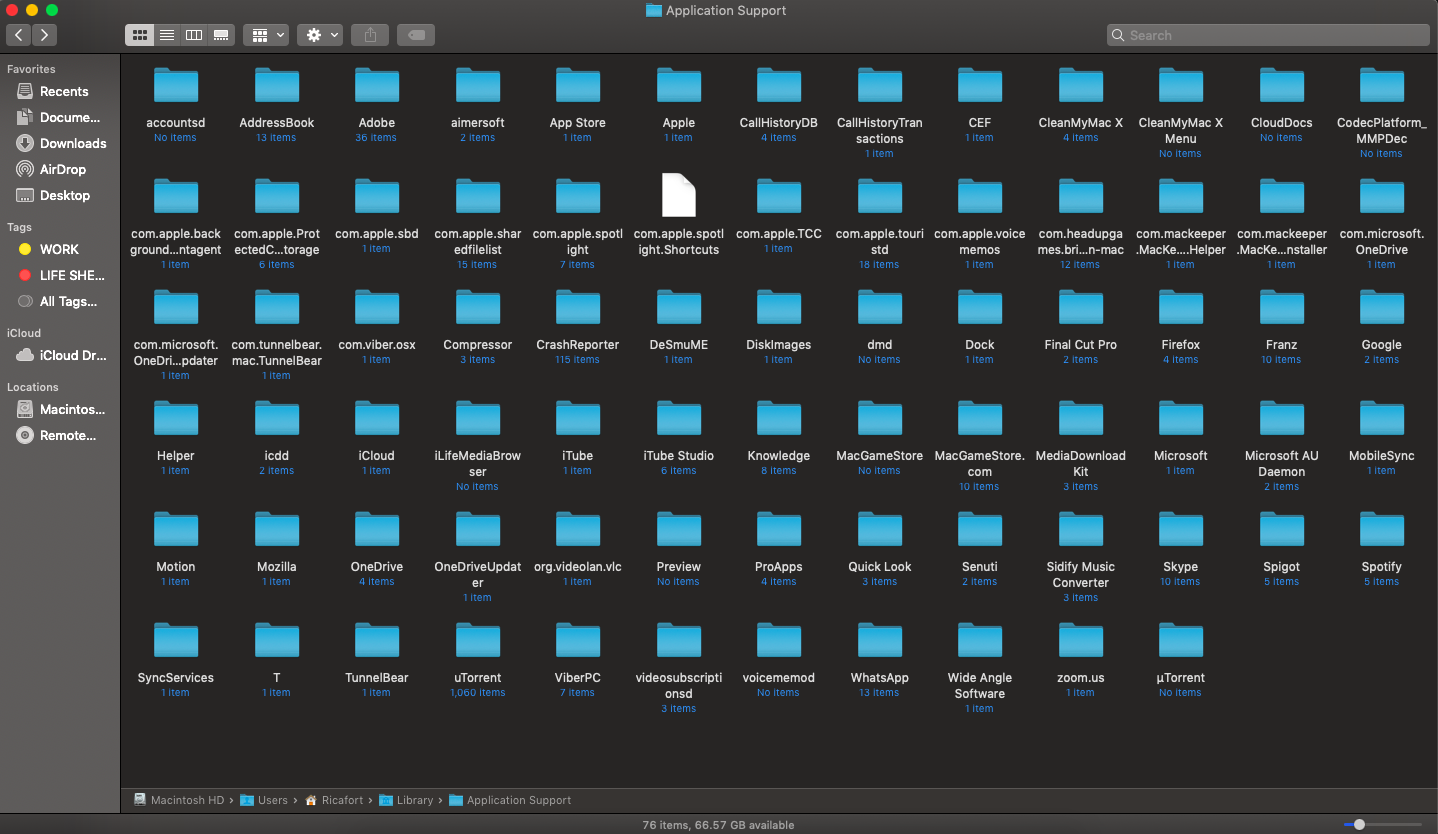The height and width of the screenshot is (834, 1438).
Task: Select the Microsoft folder icon
Action: click(1181, 419)
